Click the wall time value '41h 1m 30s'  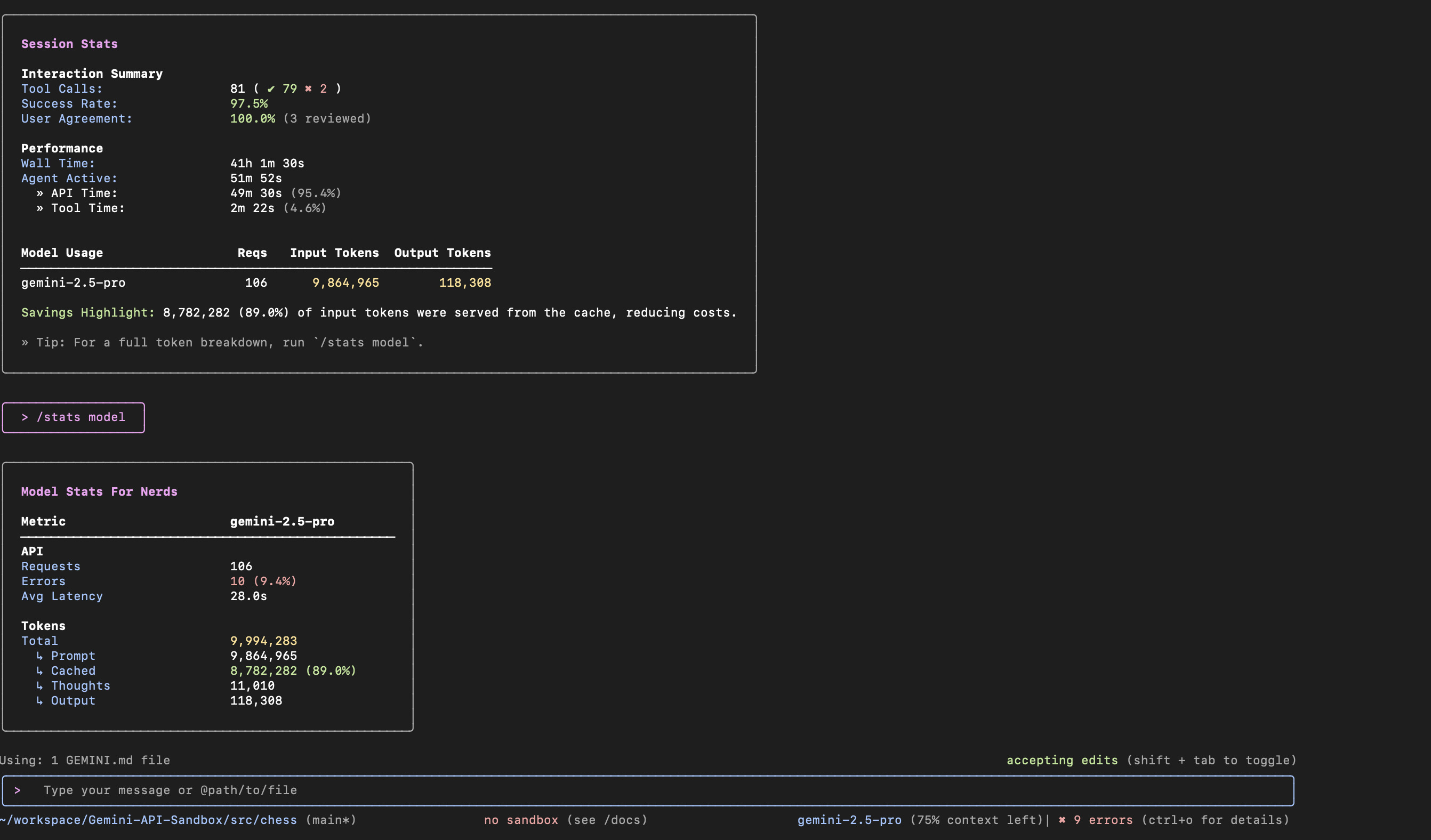pos(268,164)
